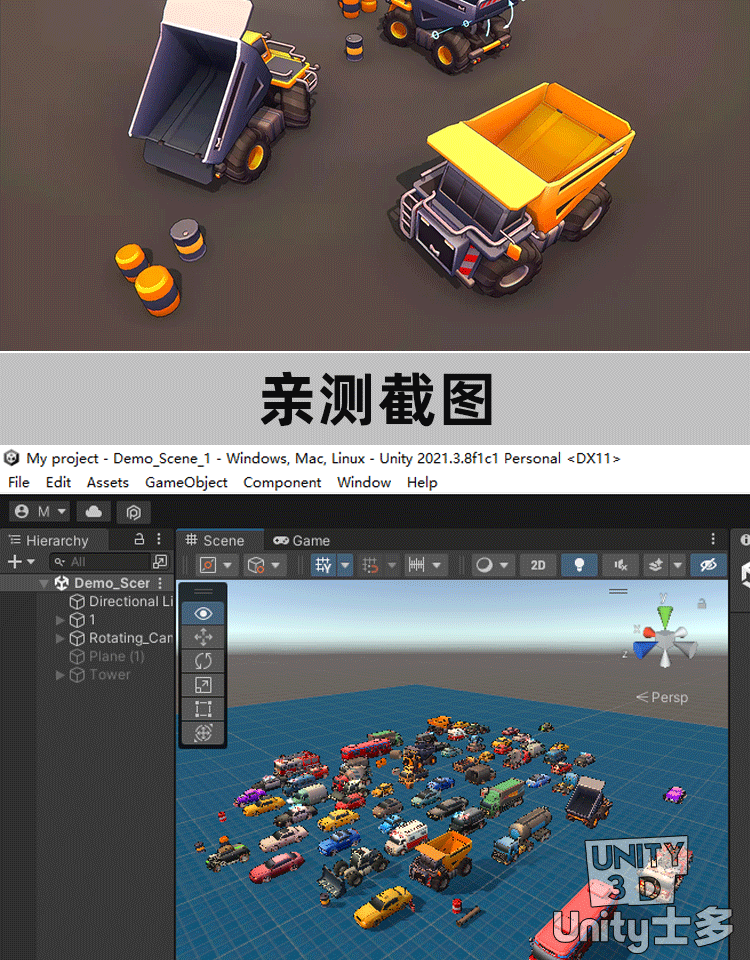Click the Scene view overlay menu handle

[618, 591]
